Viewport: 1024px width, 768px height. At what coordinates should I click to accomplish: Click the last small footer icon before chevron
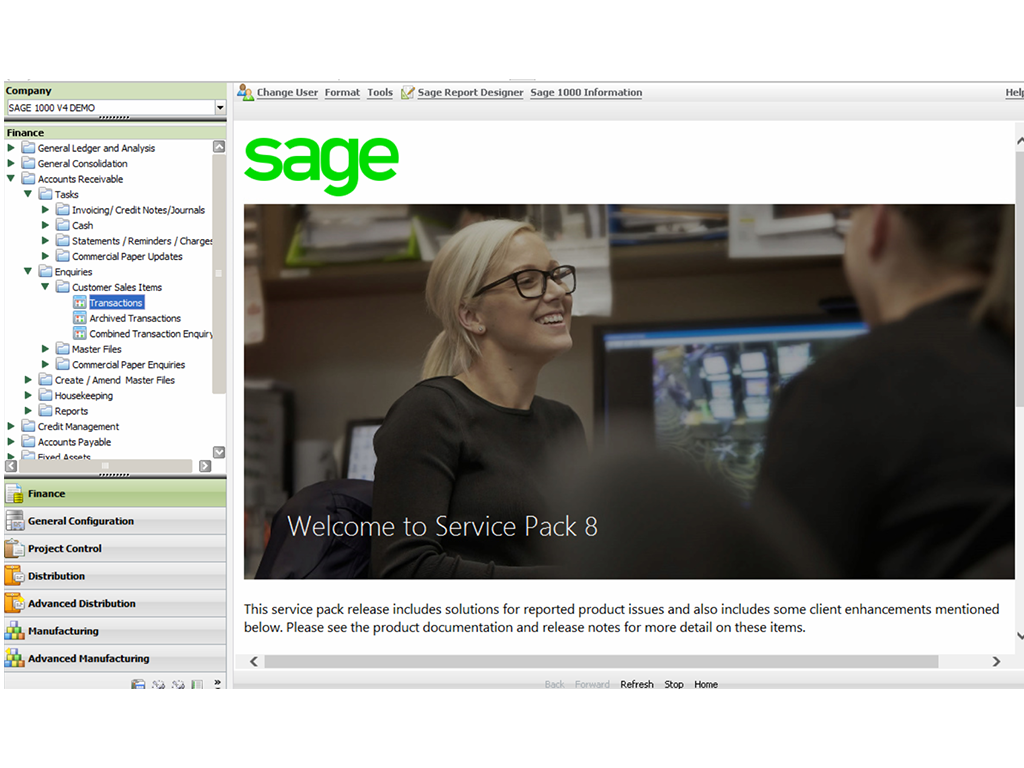click(197, 684)
